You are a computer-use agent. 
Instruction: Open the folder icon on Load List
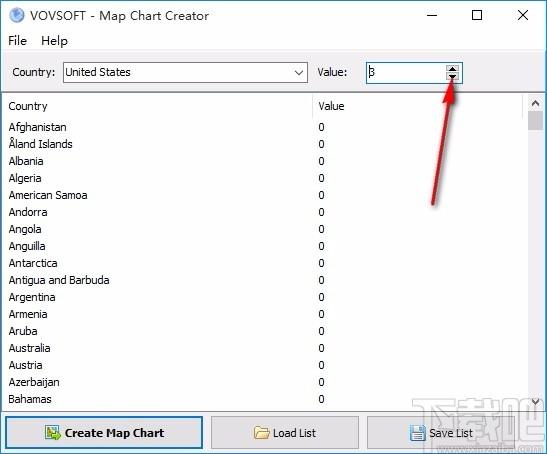(262, 433)
